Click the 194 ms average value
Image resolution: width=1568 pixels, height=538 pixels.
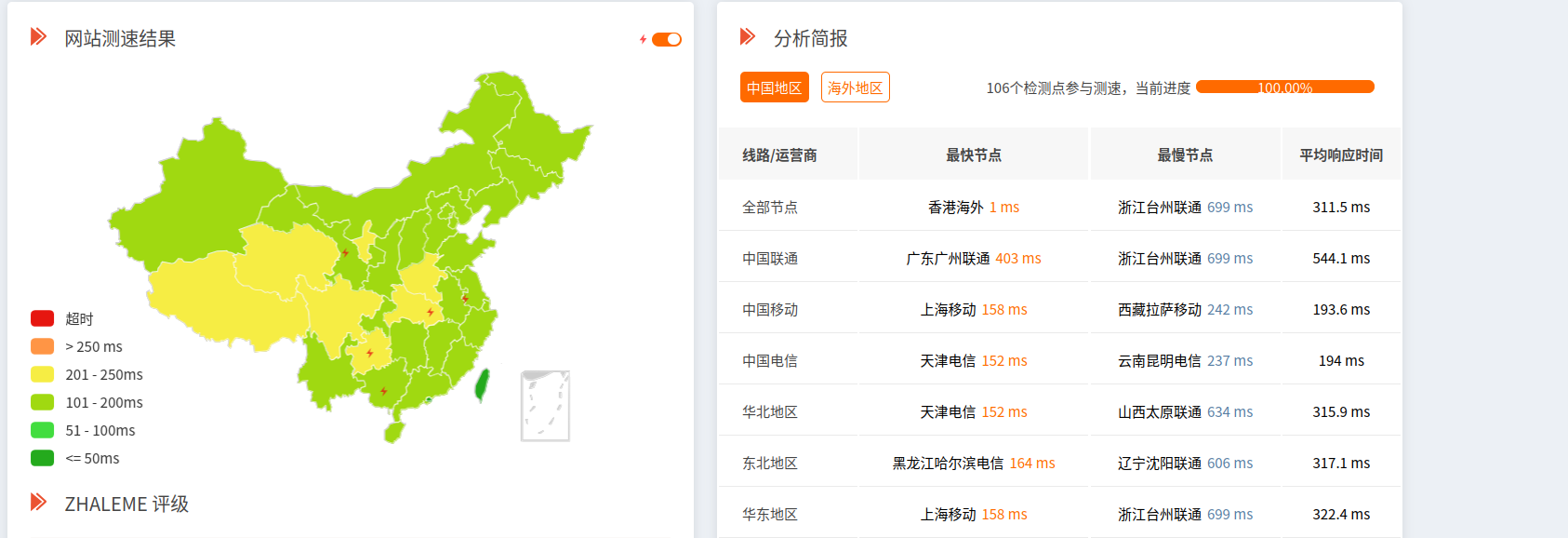click(1341, 360)
